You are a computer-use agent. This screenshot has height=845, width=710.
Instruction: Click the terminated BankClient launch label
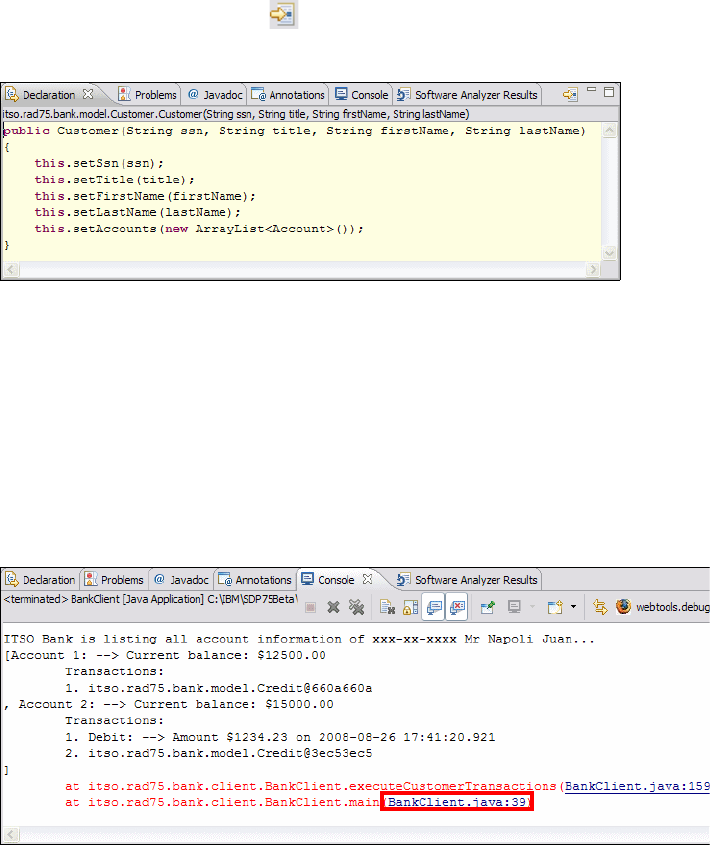coord(150,599)
